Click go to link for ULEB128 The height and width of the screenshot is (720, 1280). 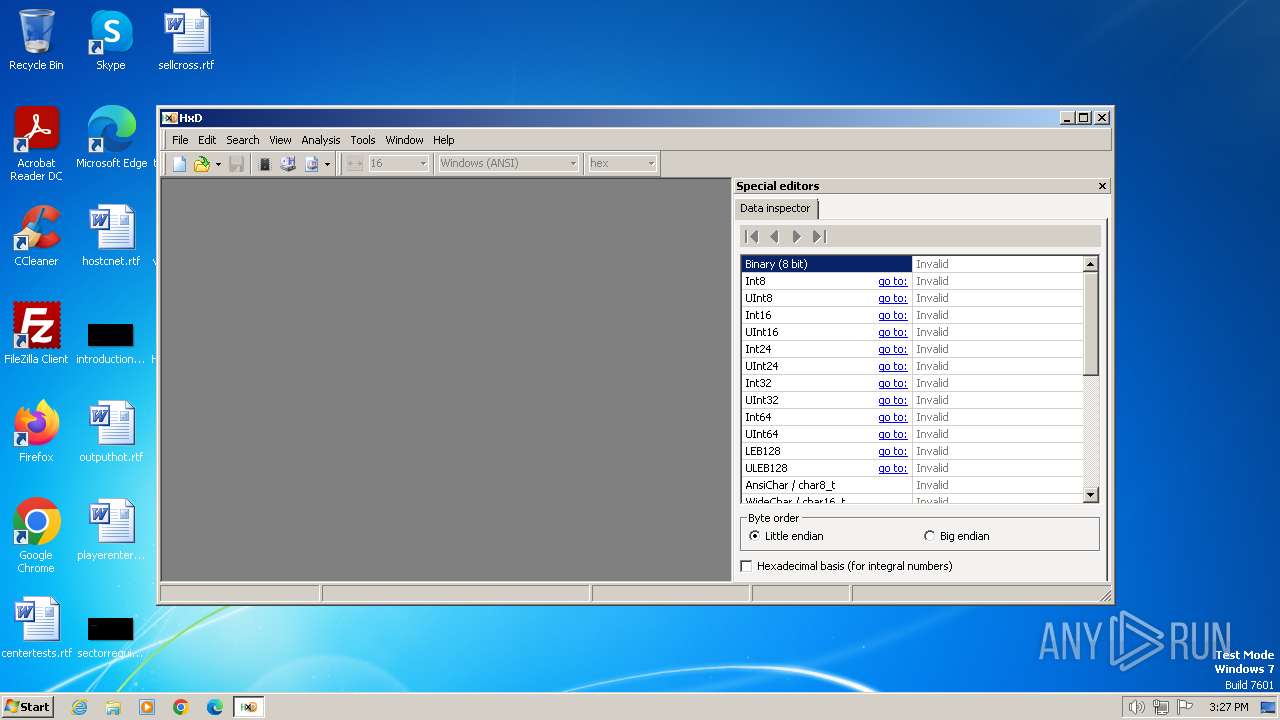pos(893,468)
